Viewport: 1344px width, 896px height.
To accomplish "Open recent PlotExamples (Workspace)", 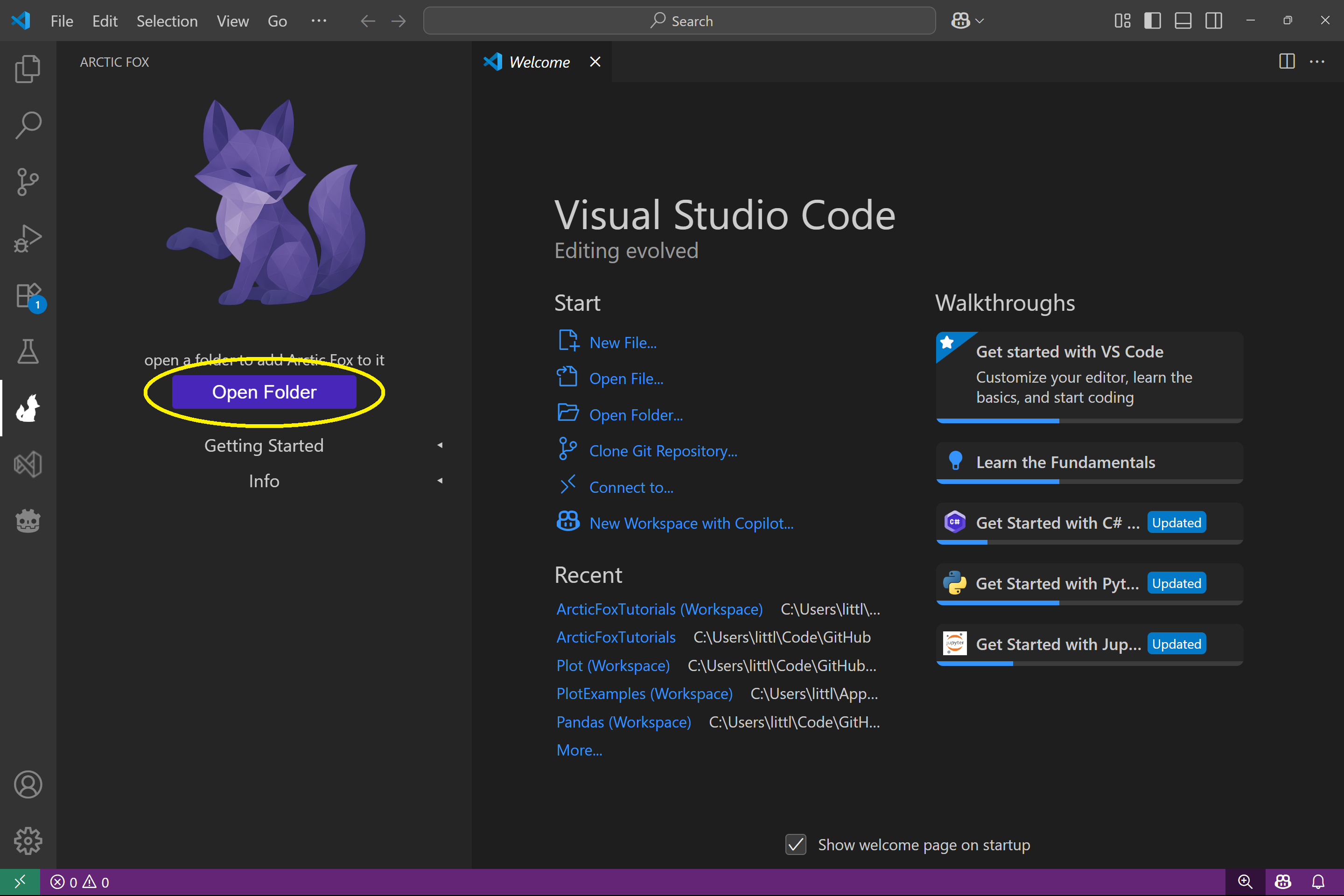I will click(x=644, y=694).
